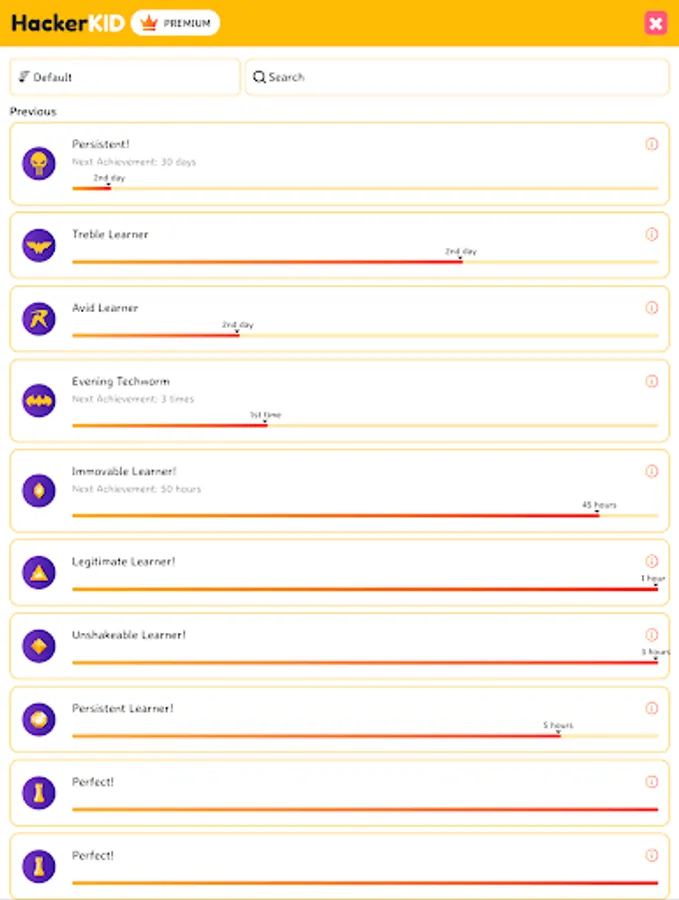
Task: Click the Treble Learner badge icon
Action: pos(39,245)
